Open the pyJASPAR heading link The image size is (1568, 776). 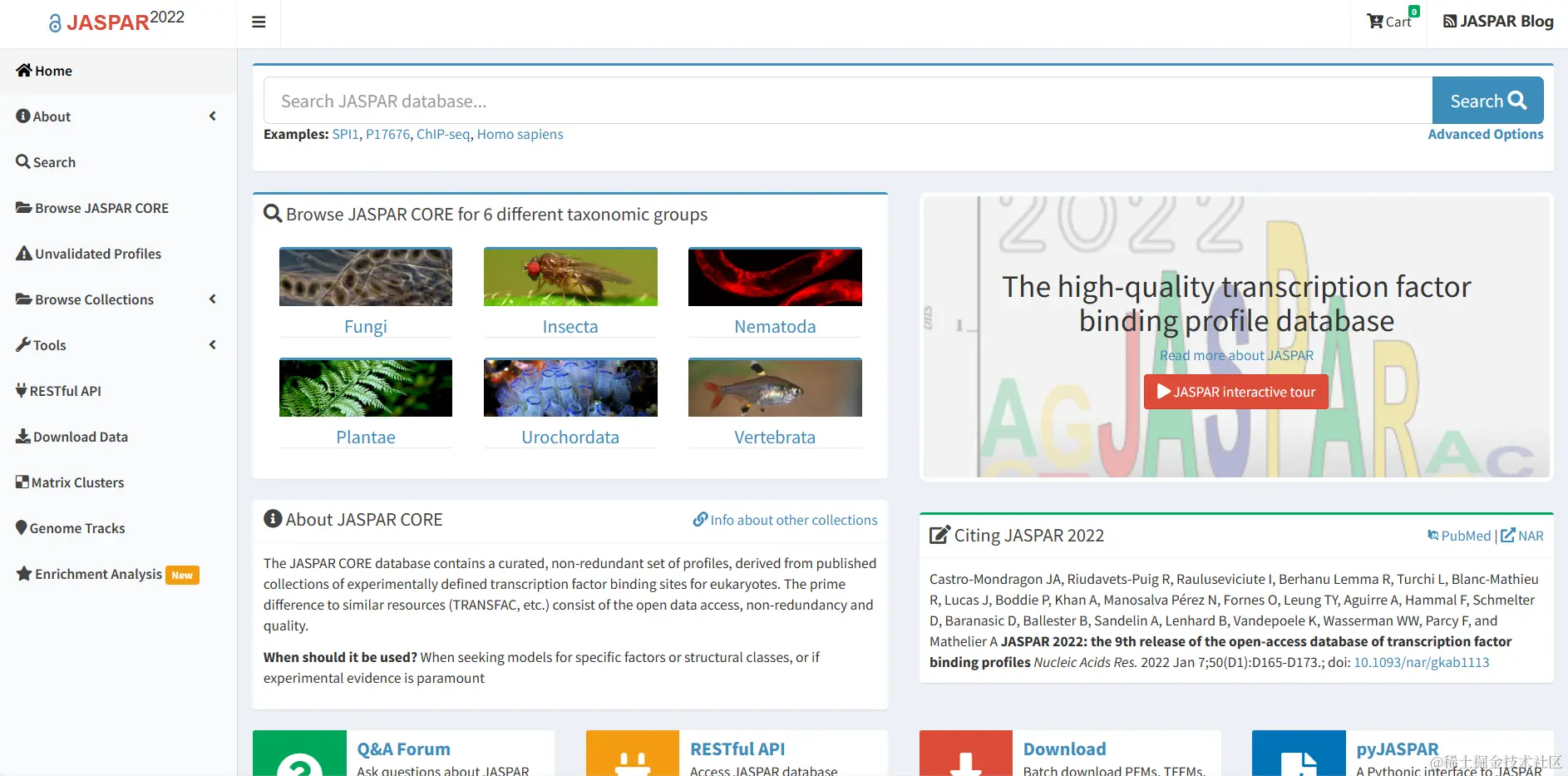(x=1398, y=749)
